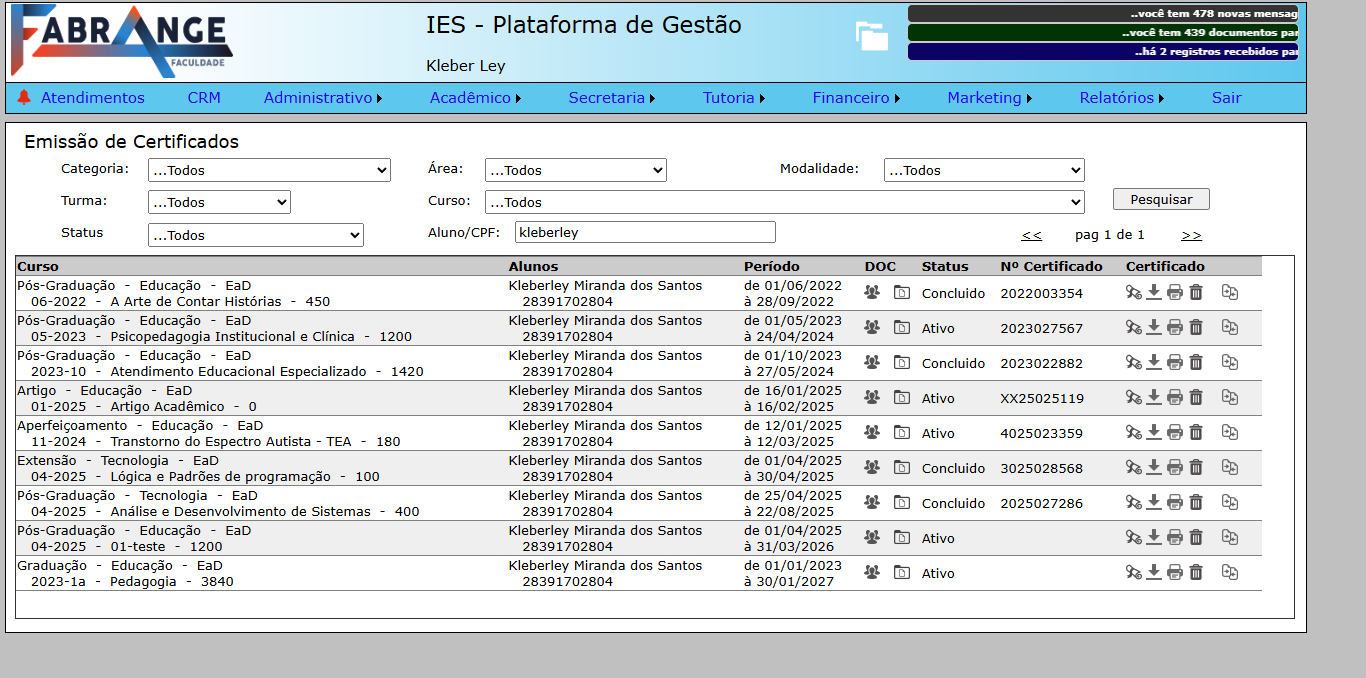
Task: Open the Marketing menu
Action: [x=990, y=98]
